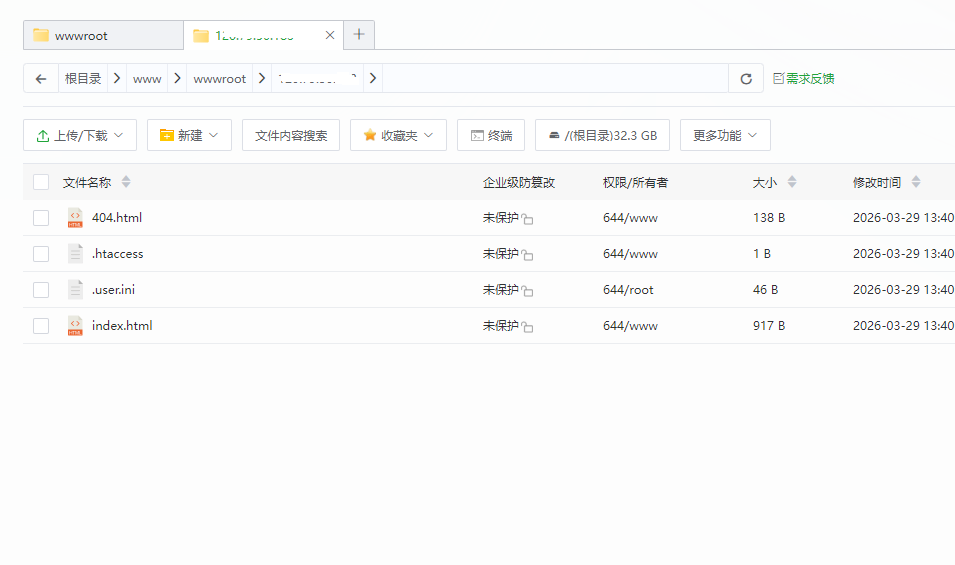Select the index.html checkbox
The image size is (955, 565).
[41, 326]
